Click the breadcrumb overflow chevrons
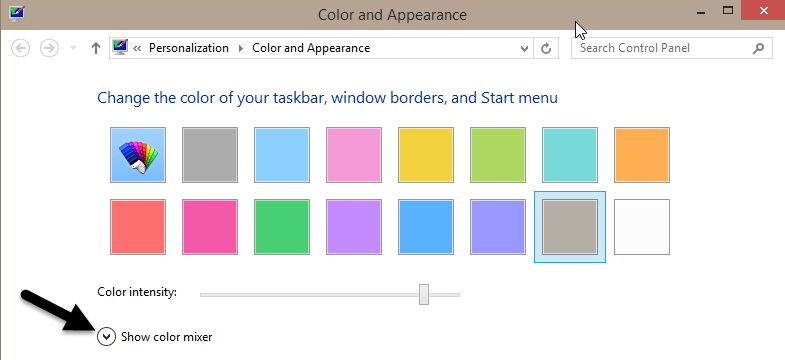The width and height of the screenshot is (785, 360). click(137, 49)
